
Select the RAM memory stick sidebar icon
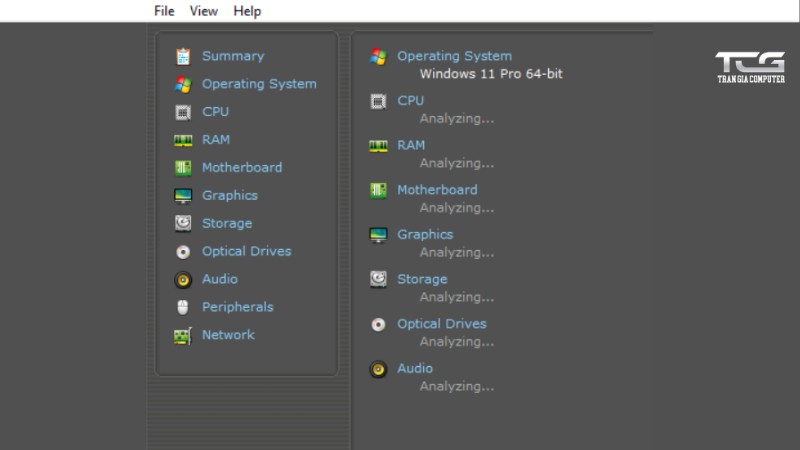coord(183,140)
